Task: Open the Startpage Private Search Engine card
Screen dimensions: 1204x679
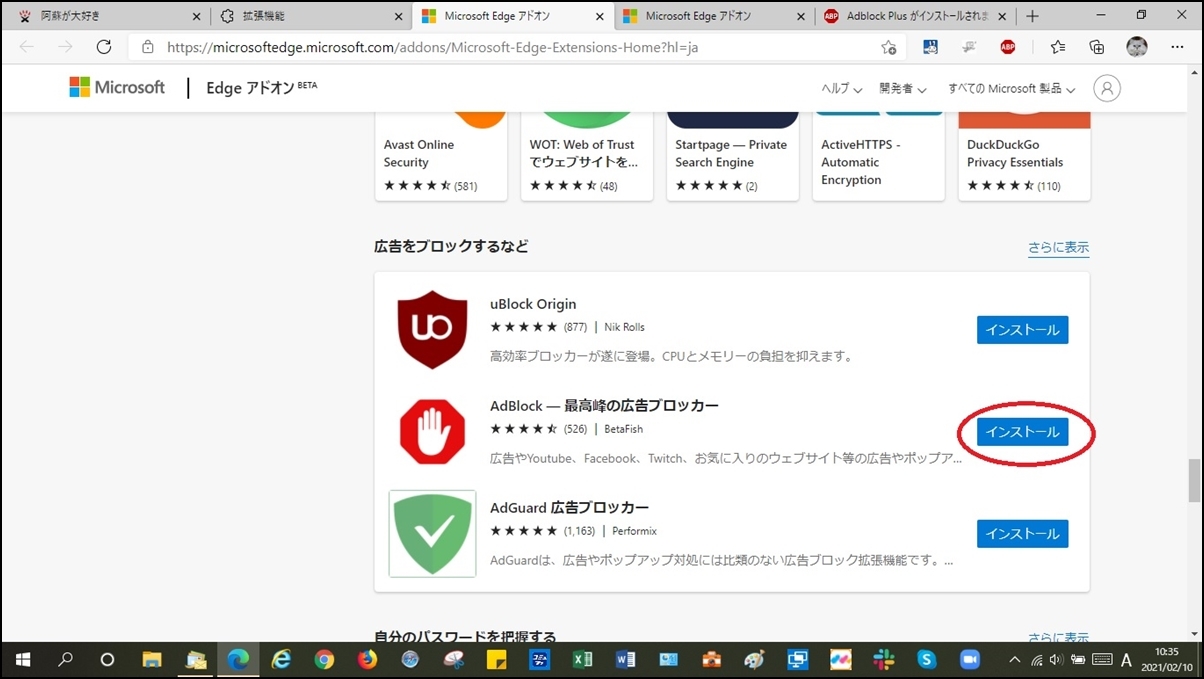Action: tap(733, 155)
